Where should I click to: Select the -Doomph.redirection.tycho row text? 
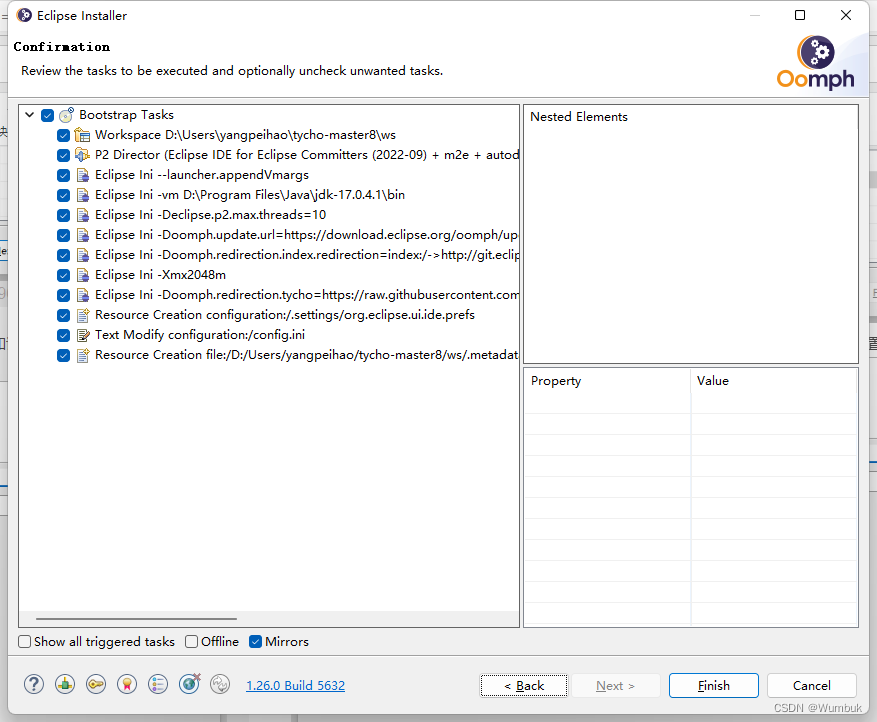click(x=307, y=295)
